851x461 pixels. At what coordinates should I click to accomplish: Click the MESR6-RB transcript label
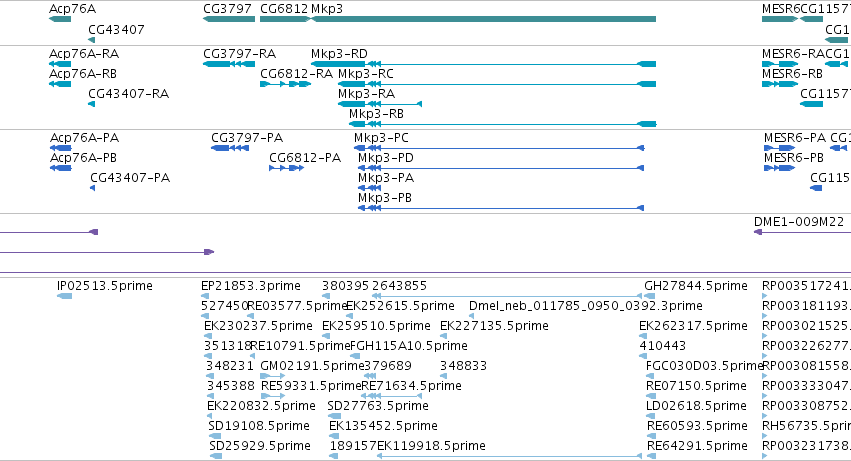pyautogui.click(x=792, y=74)
